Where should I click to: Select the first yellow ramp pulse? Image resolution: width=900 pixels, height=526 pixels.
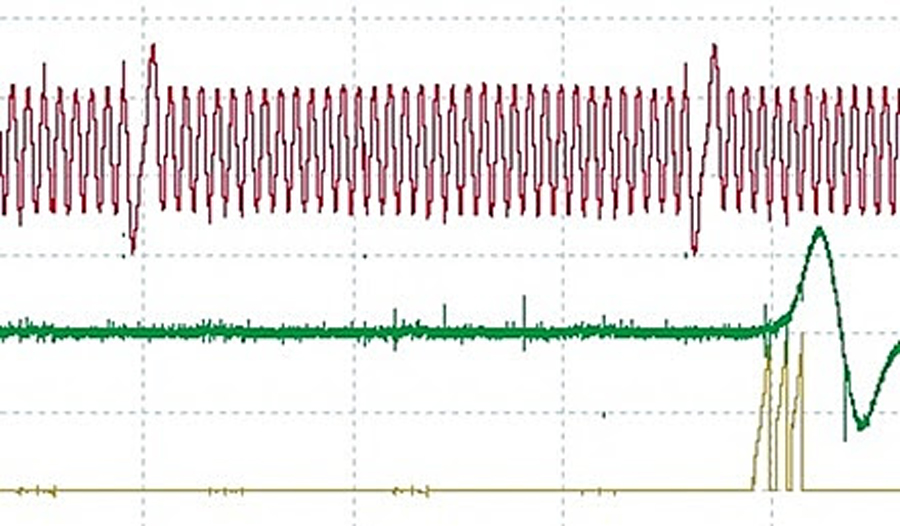pos(763,422)
